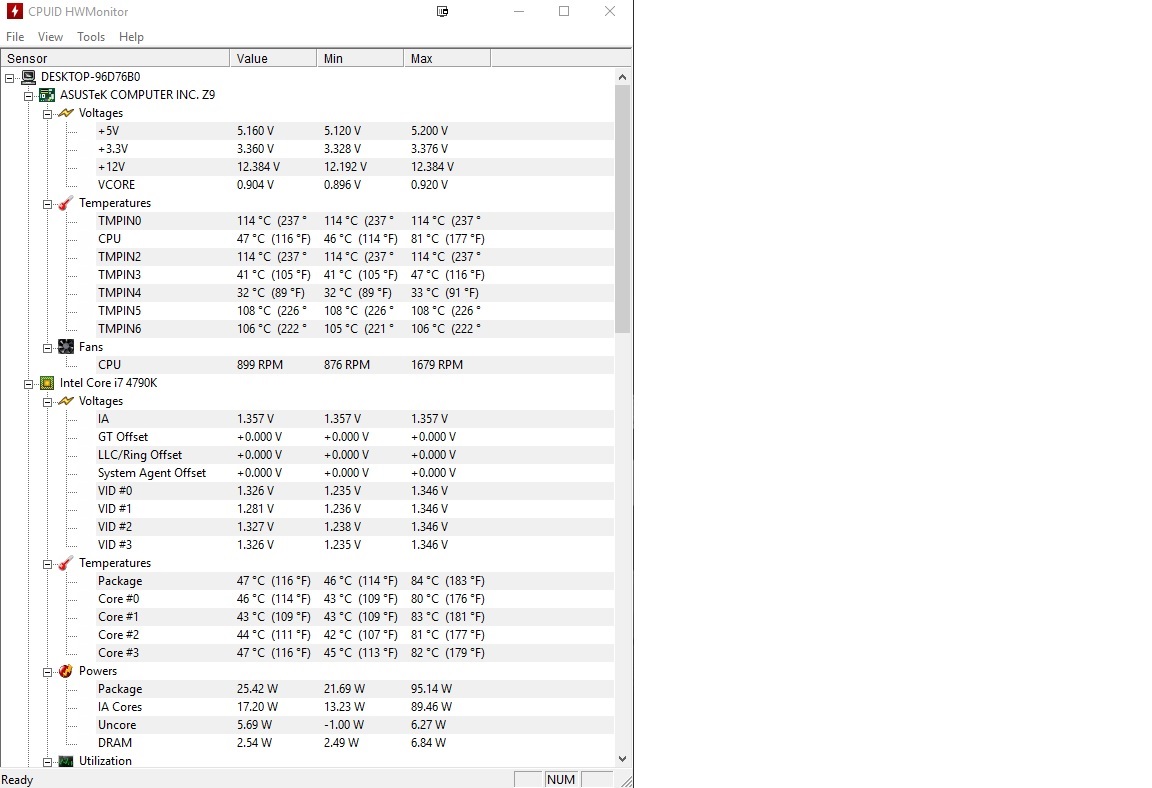Select the +12V voltage row
Image resolution: width=1152 pixels, height=788 pixels.
tap(355, 167)
